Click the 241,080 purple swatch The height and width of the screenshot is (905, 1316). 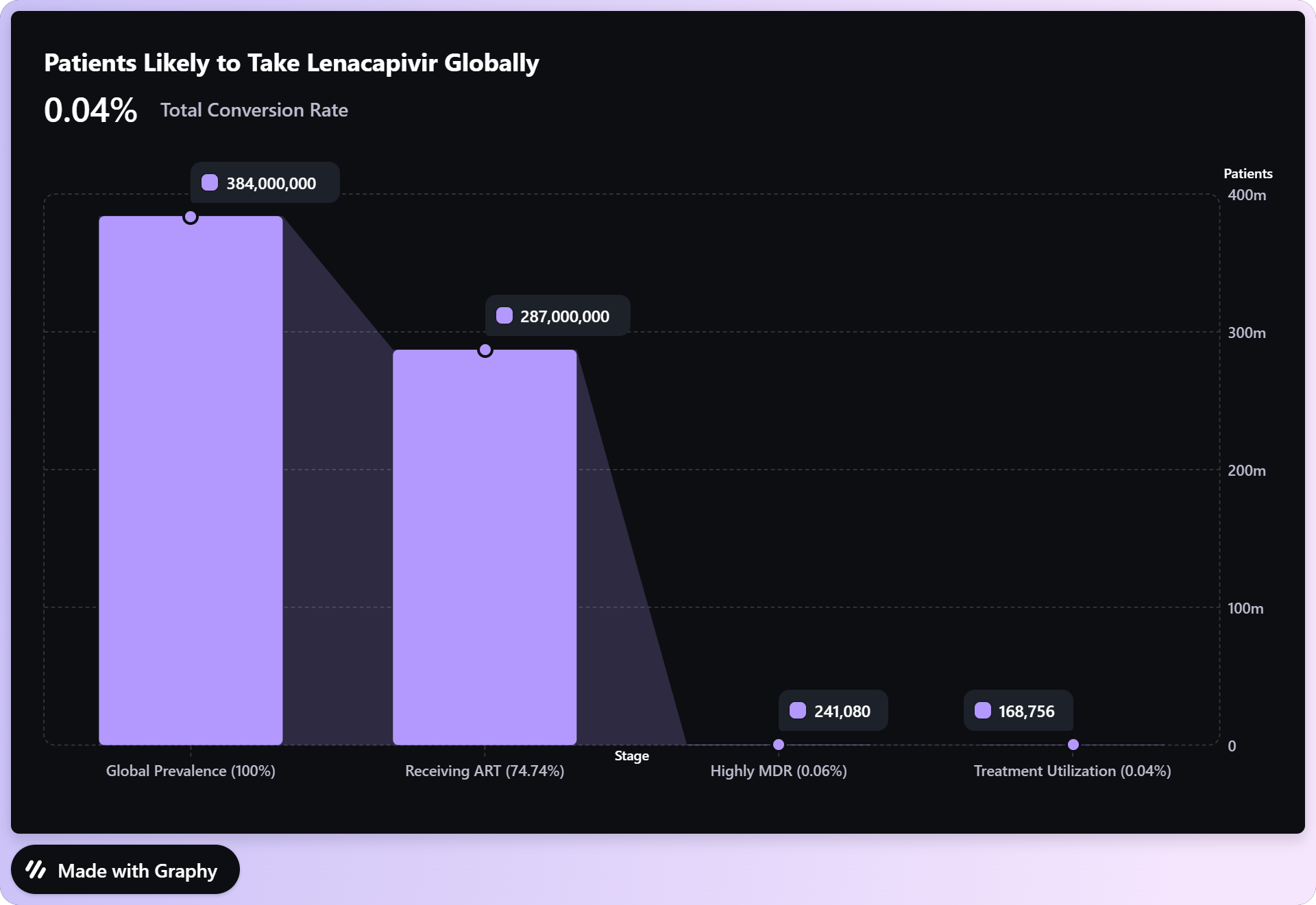(798, 710)
